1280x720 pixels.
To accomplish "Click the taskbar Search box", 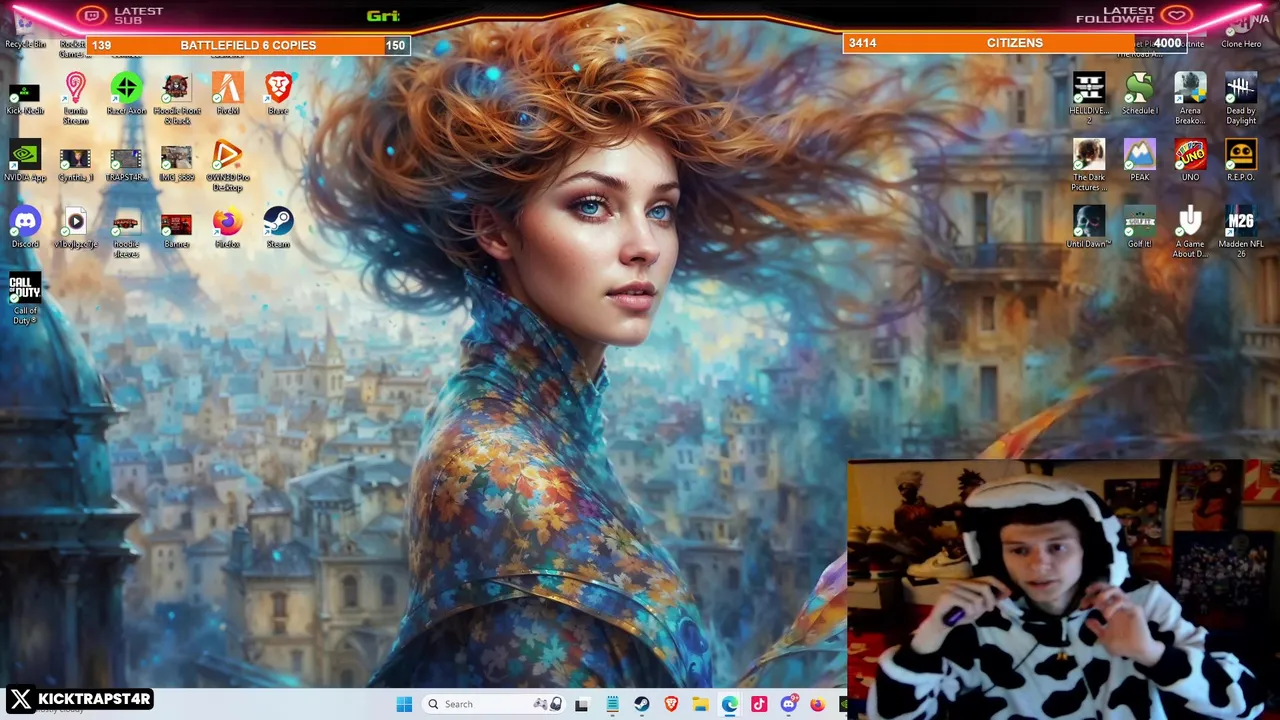I will [494, 704].
